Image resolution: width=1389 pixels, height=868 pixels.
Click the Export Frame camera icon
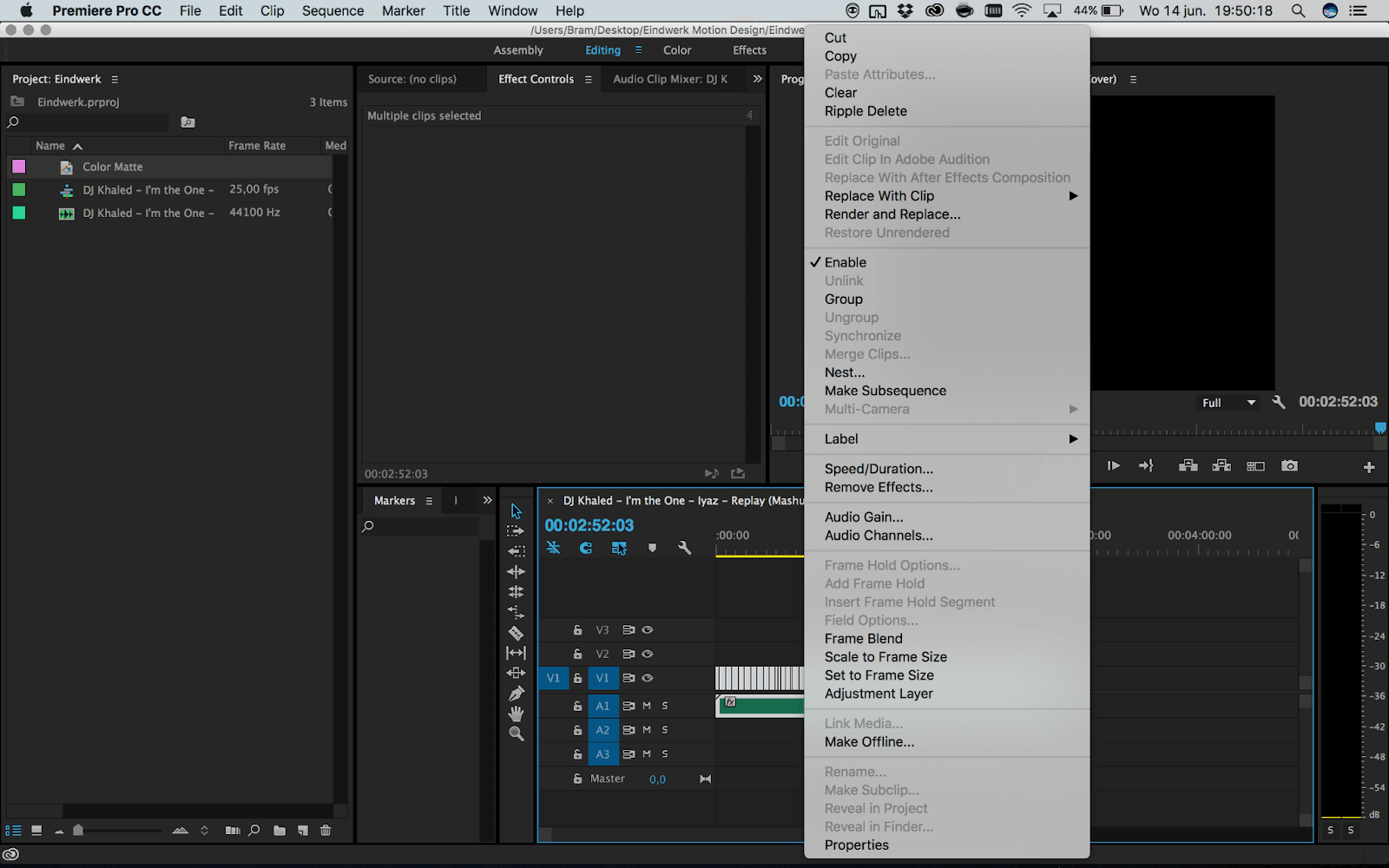click(x=1289, y=465)
